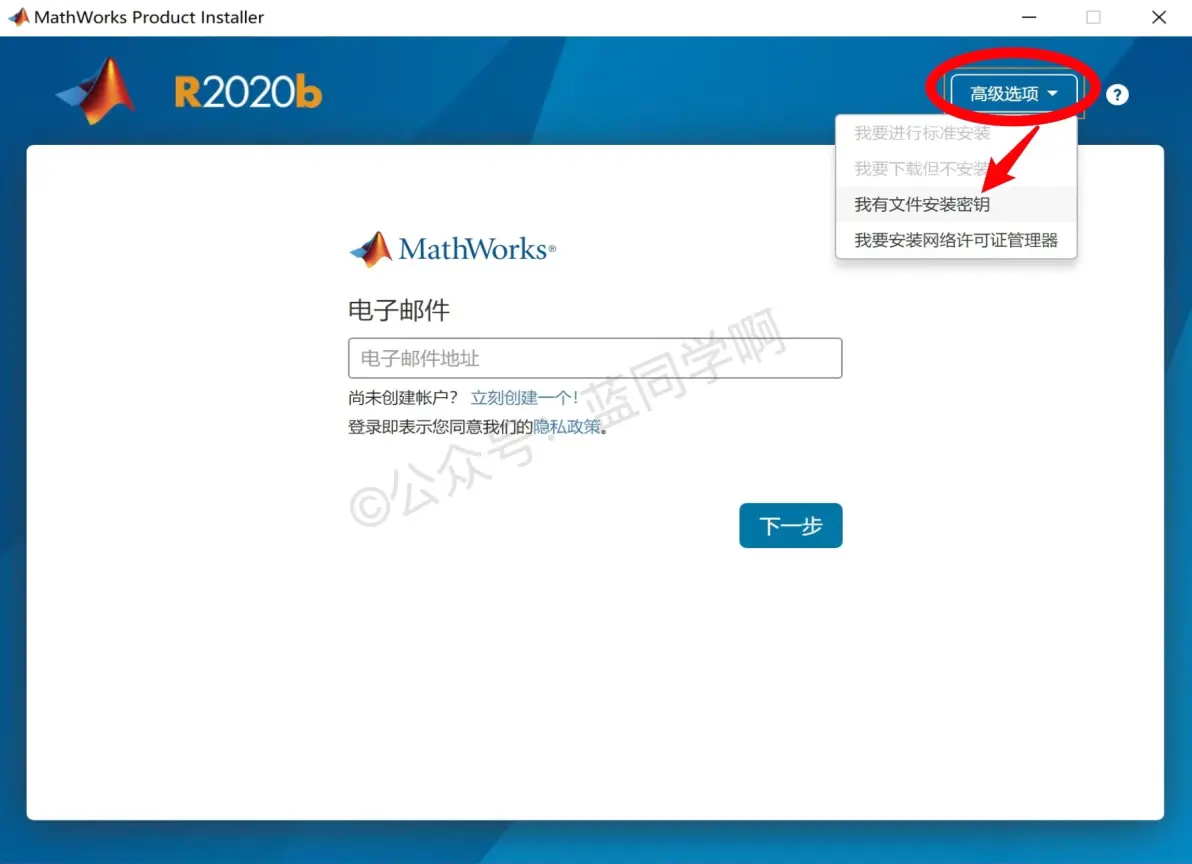Close the MathWorks Product Installer window
The image size is (1192, 864).
click(1159, 17)
